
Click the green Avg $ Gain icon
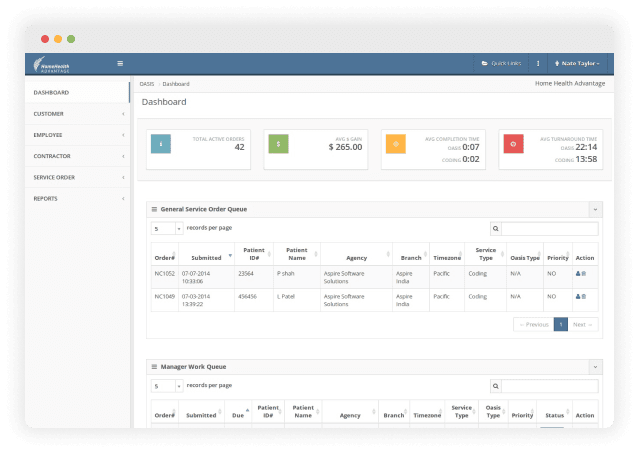point(278,143)
